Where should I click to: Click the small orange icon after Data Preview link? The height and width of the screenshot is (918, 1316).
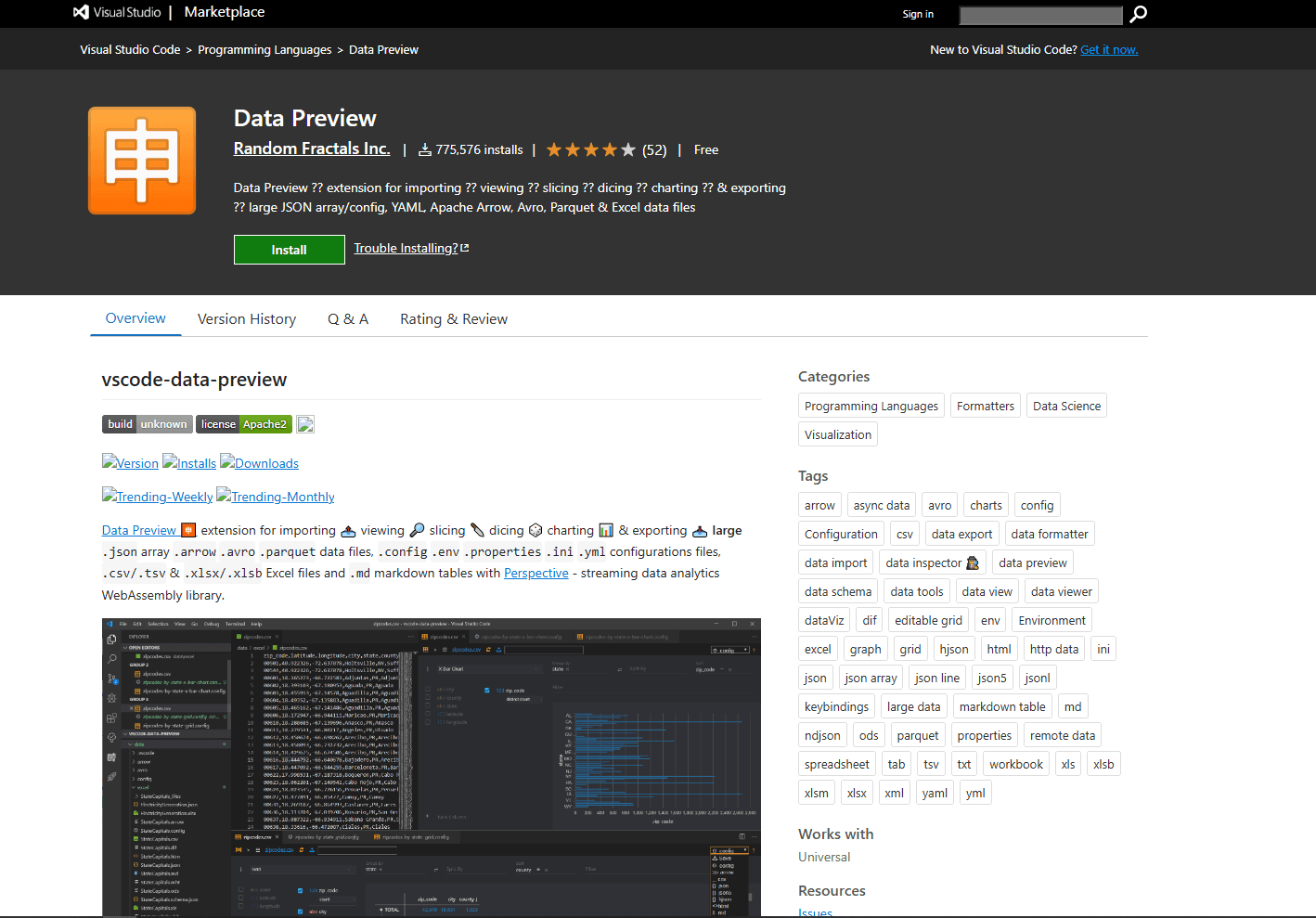coord(188,530)
